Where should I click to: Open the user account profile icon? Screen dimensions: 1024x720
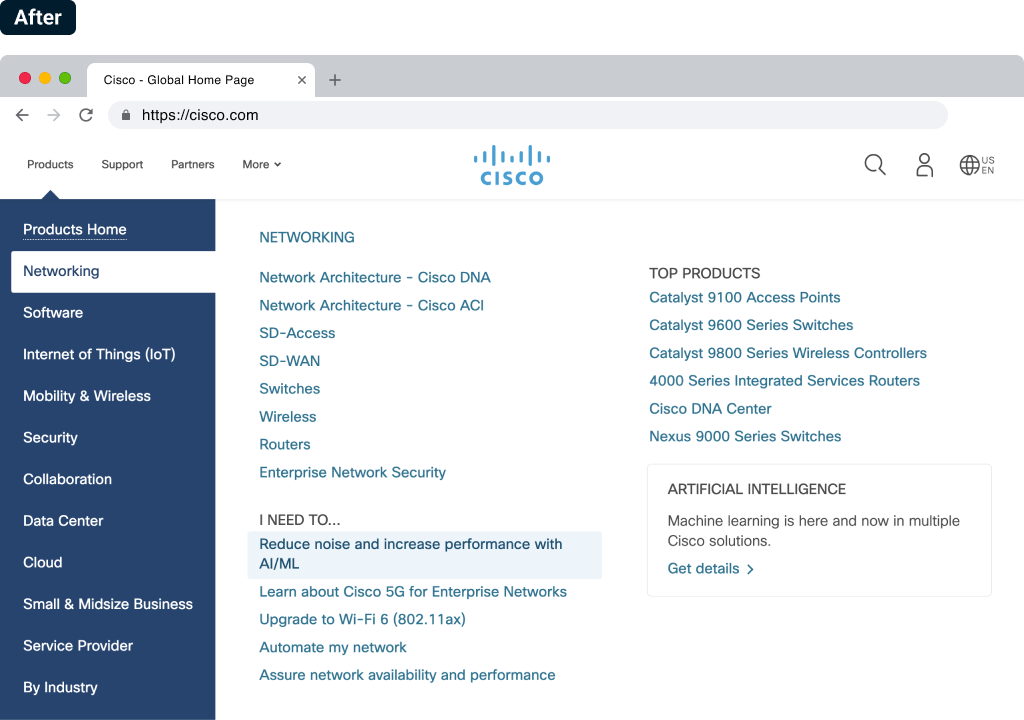pyautogui.click(x=924, y=165)
